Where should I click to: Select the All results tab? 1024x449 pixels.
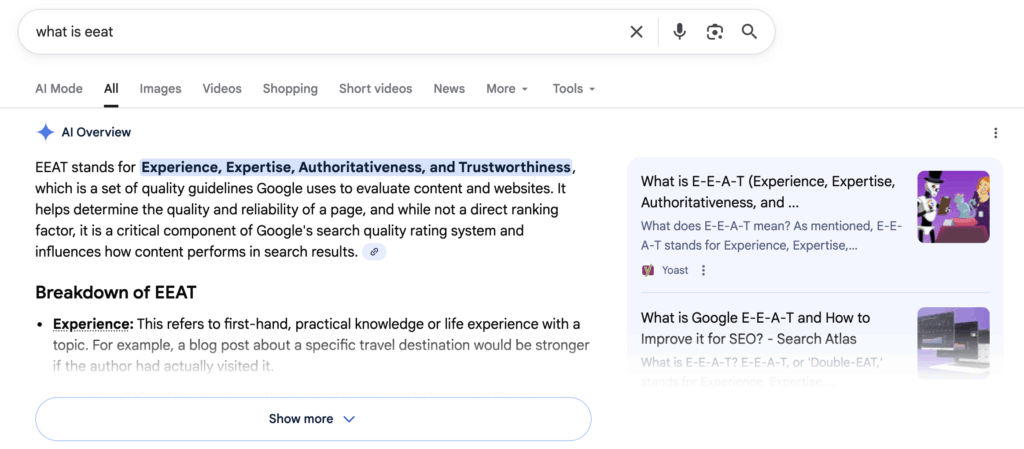click(111, 89)
